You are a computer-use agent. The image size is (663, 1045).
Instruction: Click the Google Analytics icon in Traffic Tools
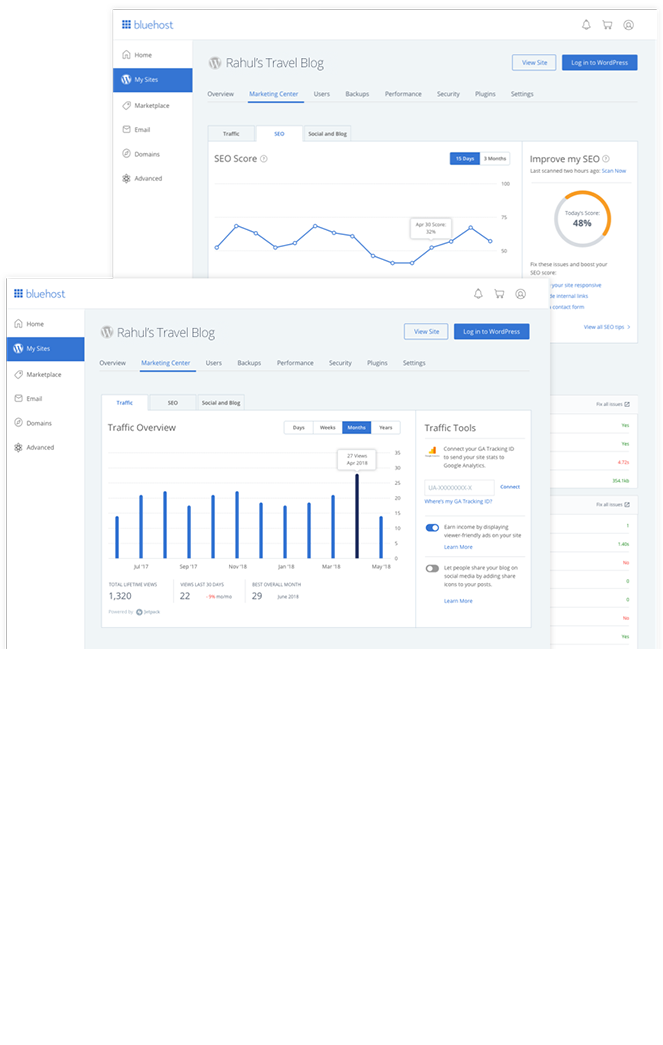[432, 451]
